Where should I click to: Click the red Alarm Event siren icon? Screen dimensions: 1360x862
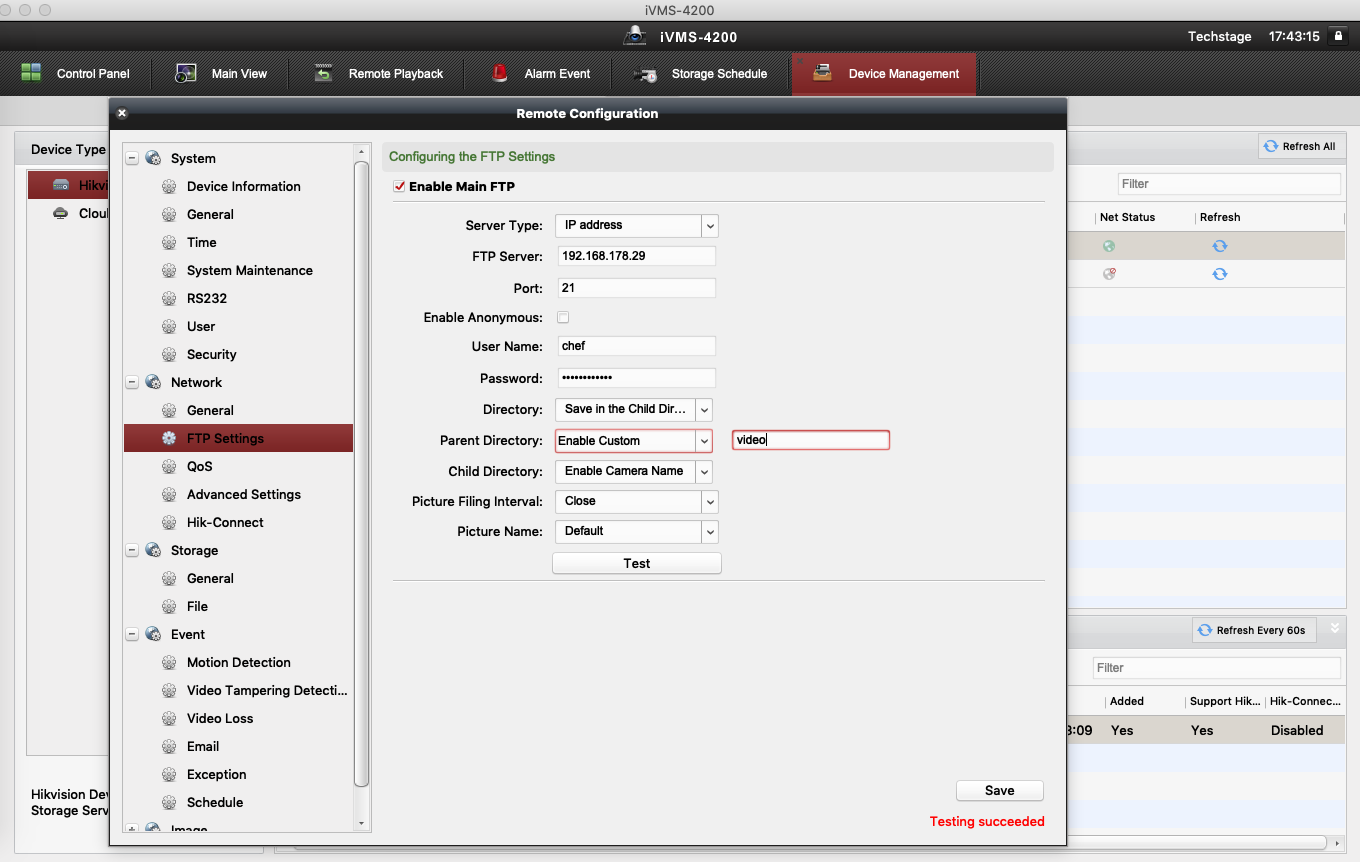(499, 73)
